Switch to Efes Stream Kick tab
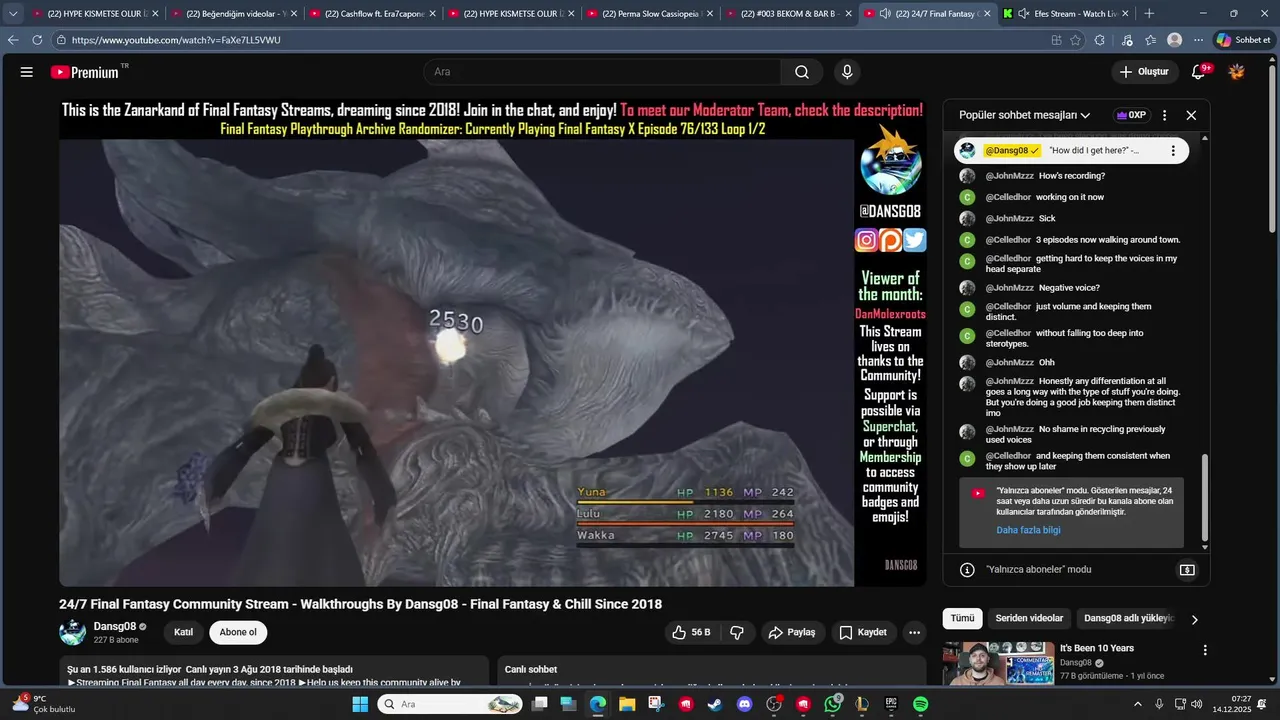 click(x=1068, y=14)
